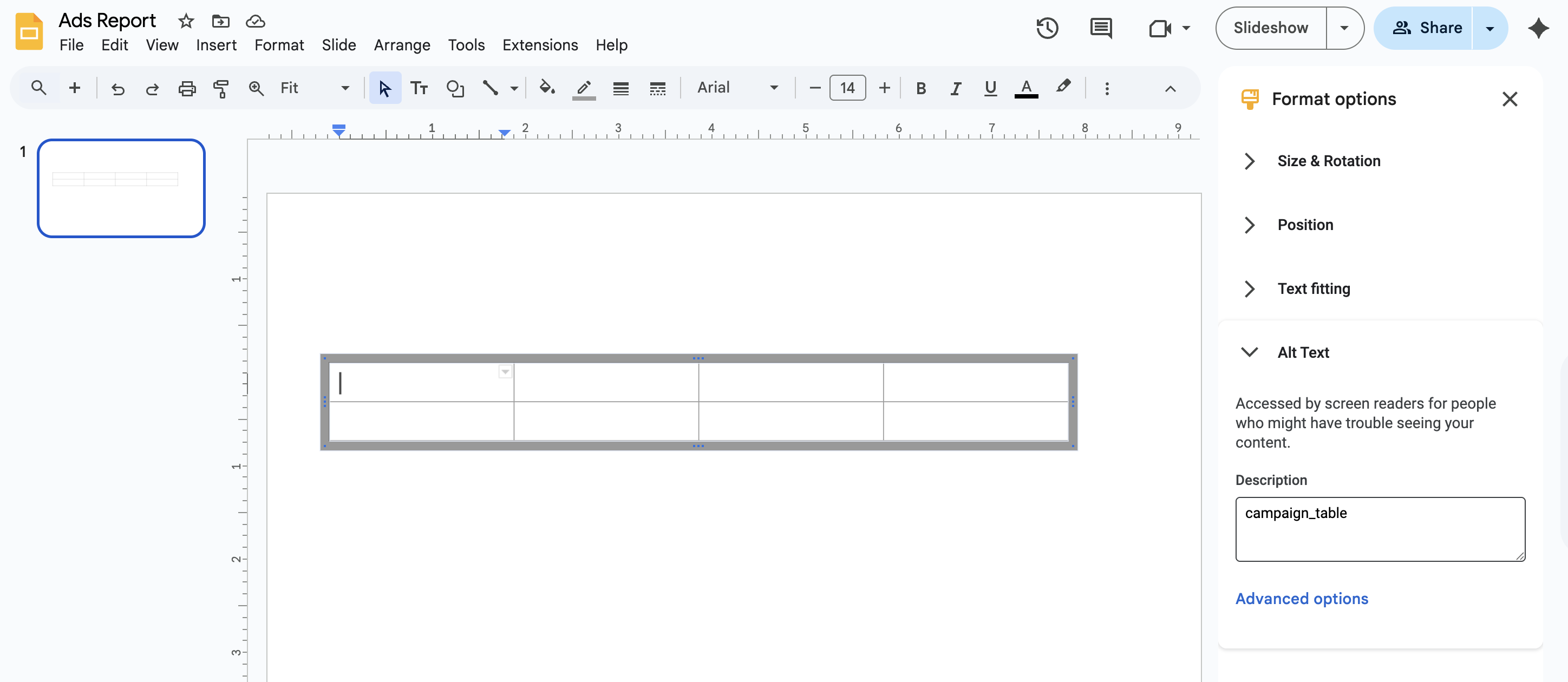
Task: Open the Arial font dropdown
Action: click(737, 88)
